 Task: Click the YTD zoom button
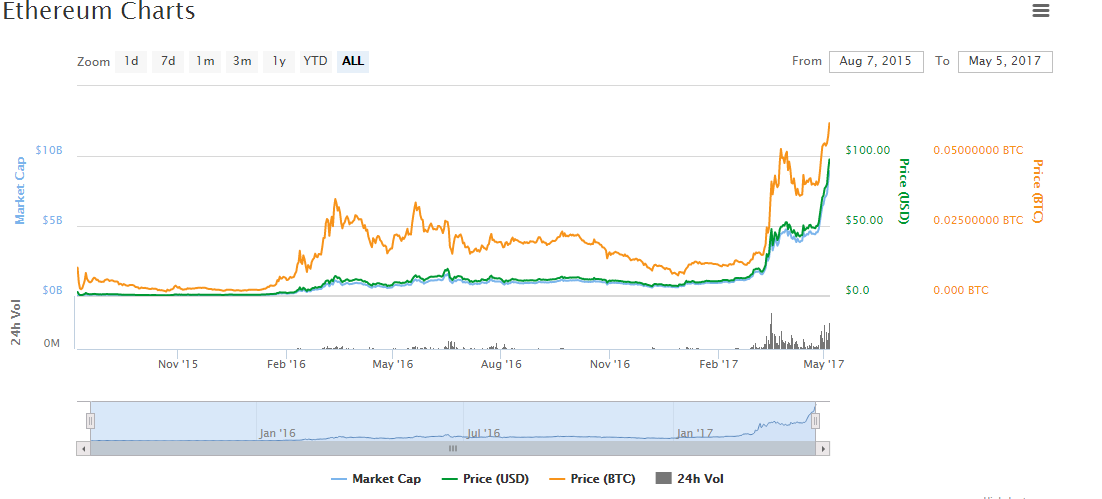tap(316, 61)
